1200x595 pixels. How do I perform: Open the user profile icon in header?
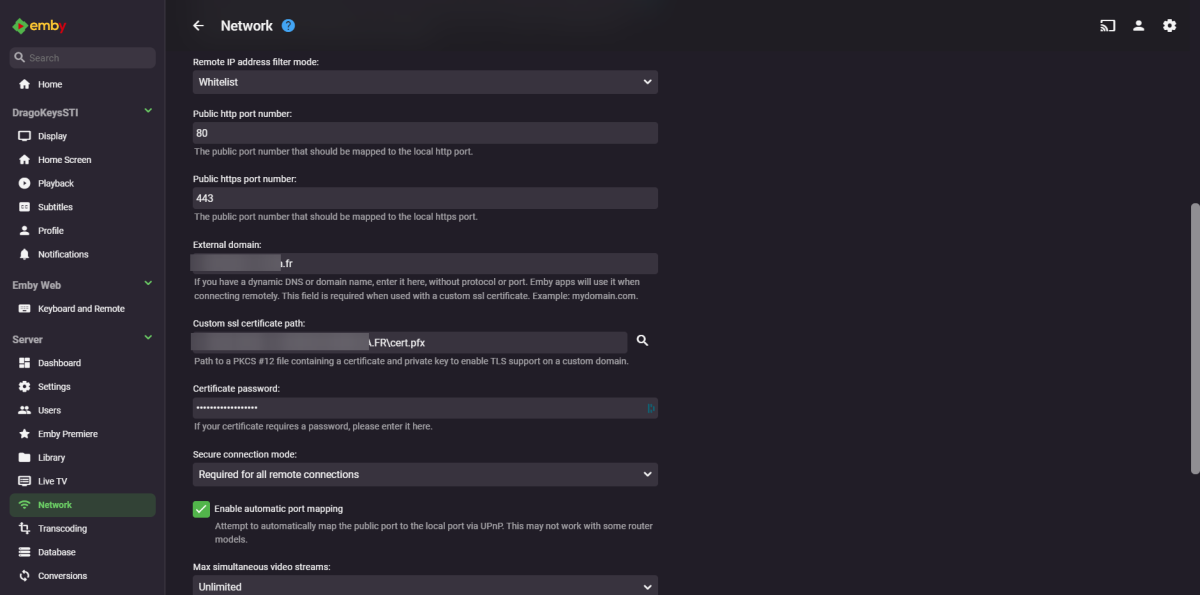click(1138, 26)
